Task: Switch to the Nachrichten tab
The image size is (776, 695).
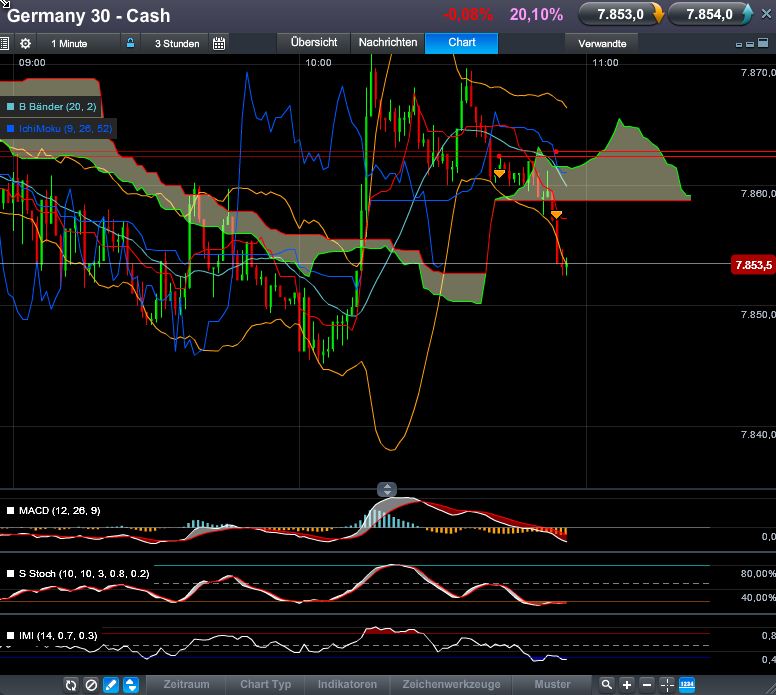Action: pos(387,43)
